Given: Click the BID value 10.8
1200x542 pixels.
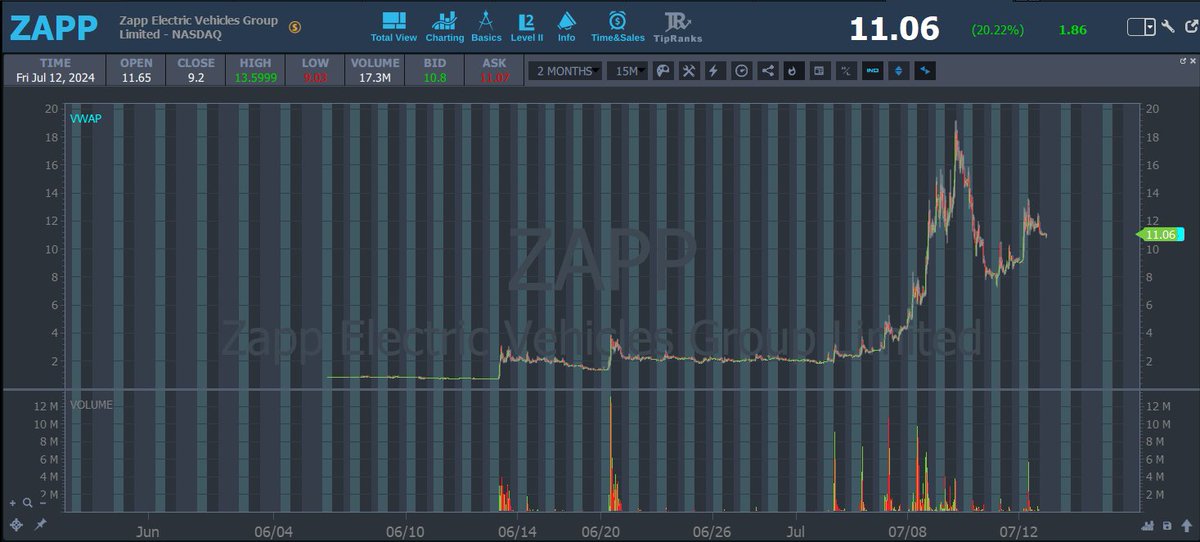Looking at the screenshot, I should click(x=434, y=77).
